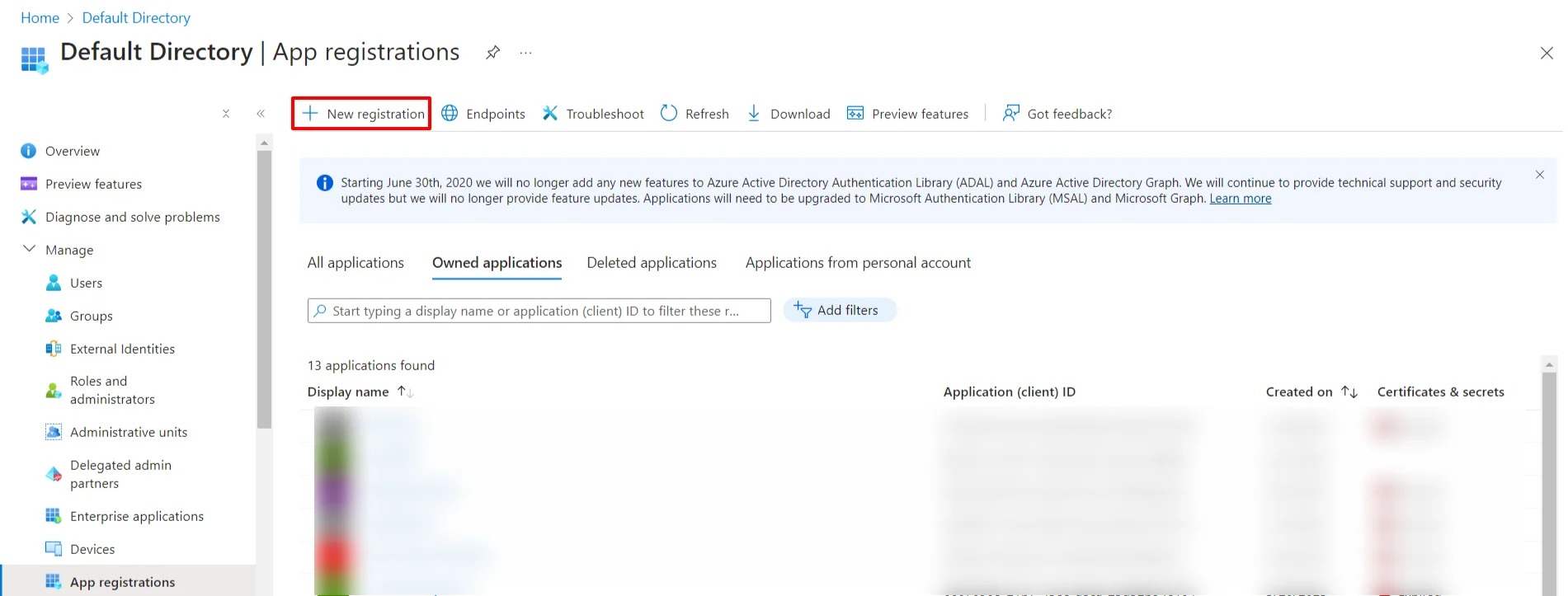Viewport: 1568px width, 596px height.
Task: Sort by Created on column
Action: tap(1311, 392)
